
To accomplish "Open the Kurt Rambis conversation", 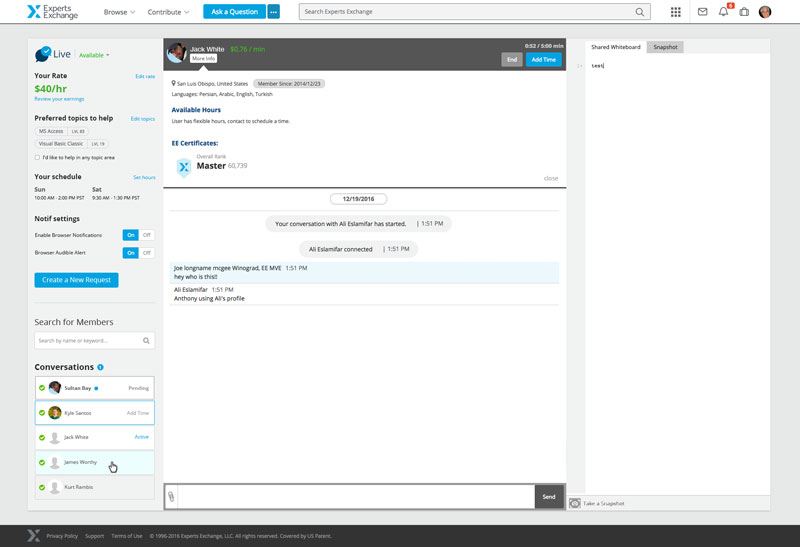I will pos(94,487).
